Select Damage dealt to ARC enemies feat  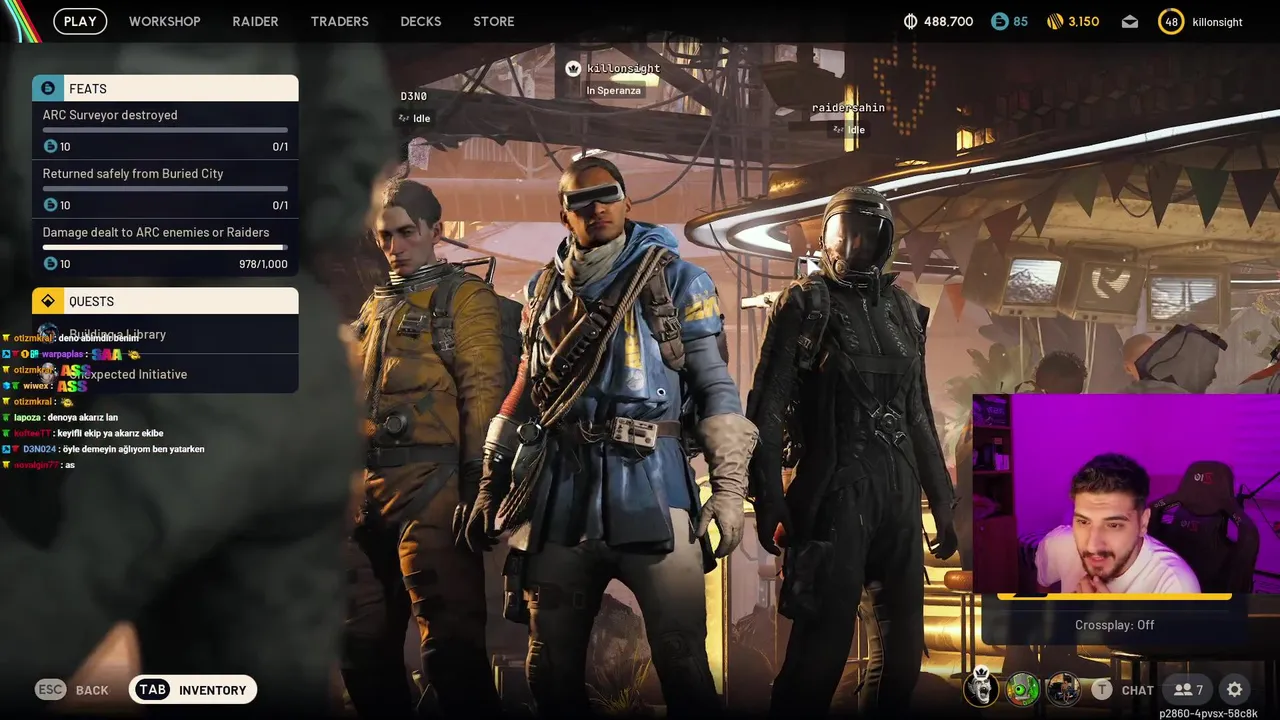tap(165, 247)
